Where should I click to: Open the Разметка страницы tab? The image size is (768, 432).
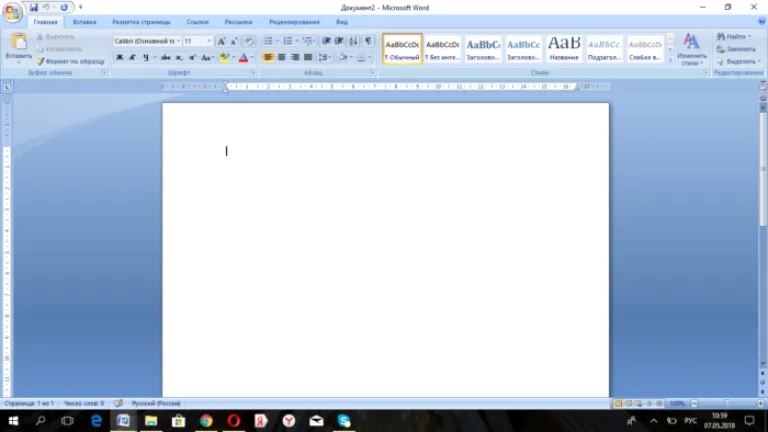click(141, 22)
